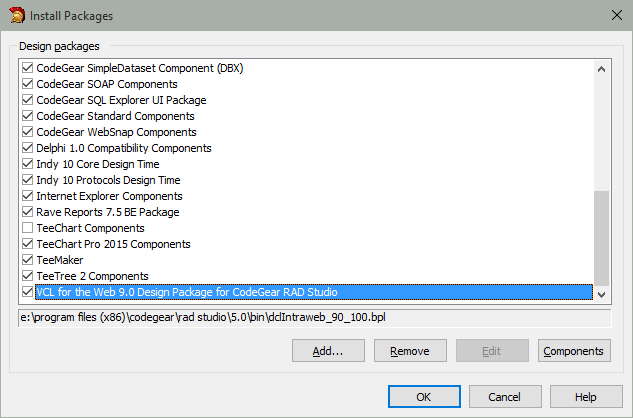Select Rave Reports 7.5 BE Package text
Viewport: 633px width, 418px height.
[108, 212]
